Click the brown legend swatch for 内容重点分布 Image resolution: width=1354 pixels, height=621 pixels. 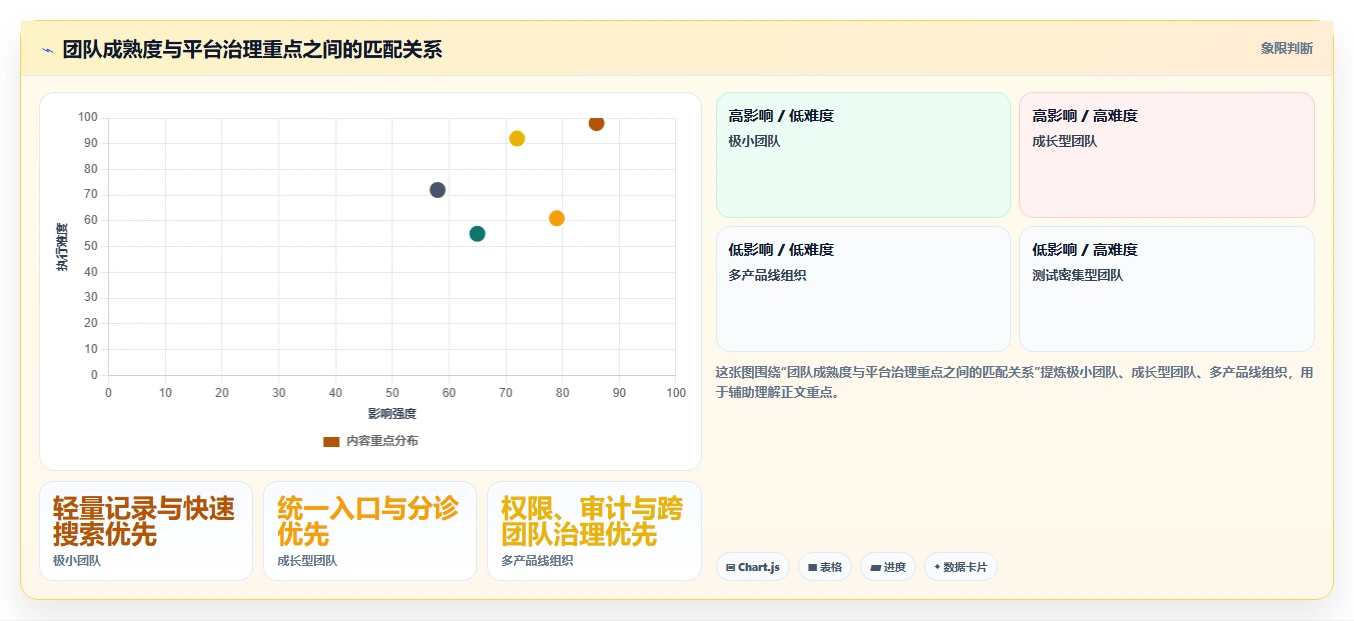pyautogui.click(x=331, y=441)
